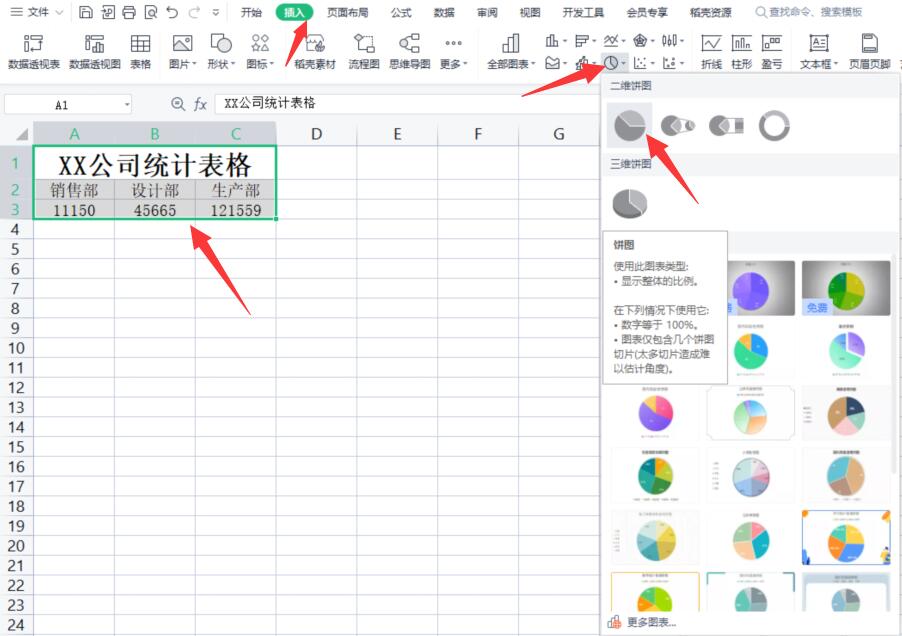Select the 3D pie chart type

(x=629, y=203)
